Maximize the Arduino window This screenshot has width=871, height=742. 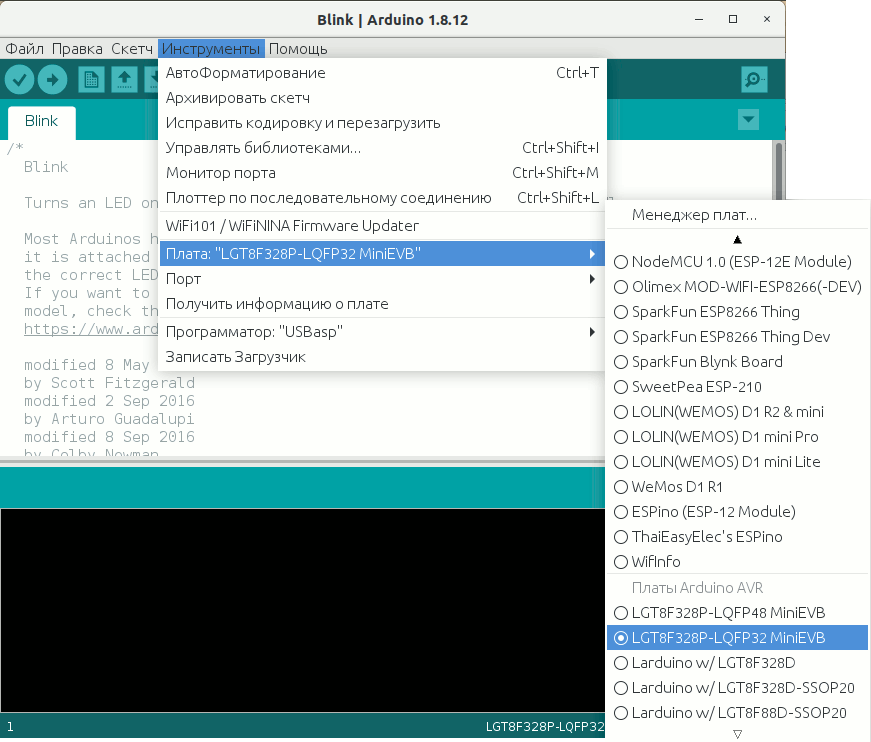(x=733, y=19)
